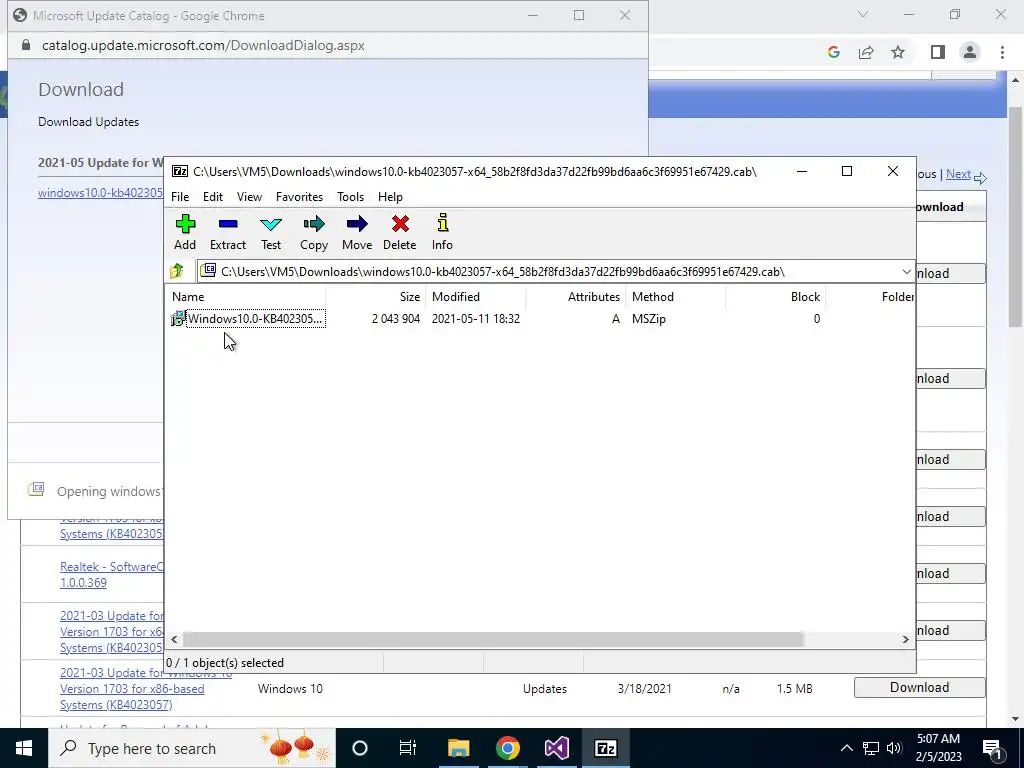1024x768 pixels.
Task: Open the Edit menu in 7-Zip
Action: tap(213, 197)
